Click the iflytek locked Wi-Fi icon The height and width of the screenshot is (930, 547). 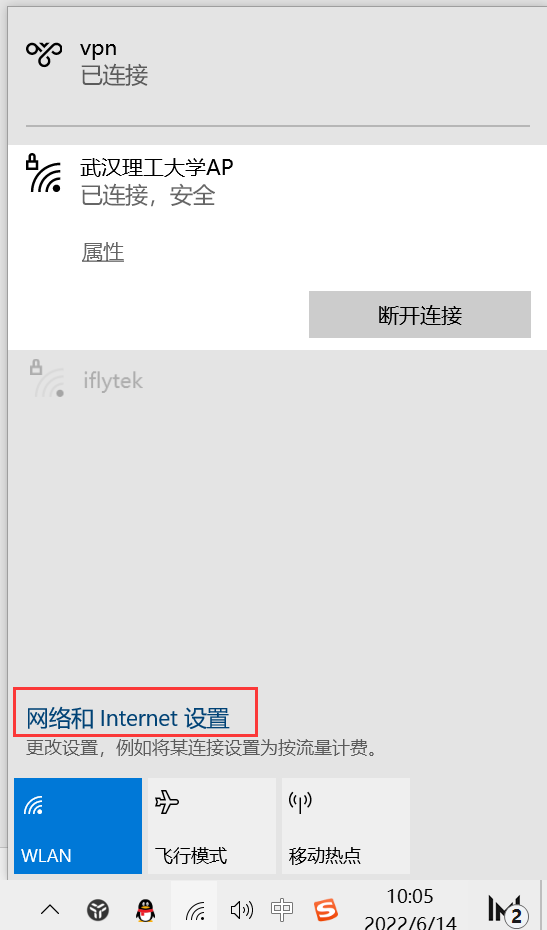click(47, 378)
